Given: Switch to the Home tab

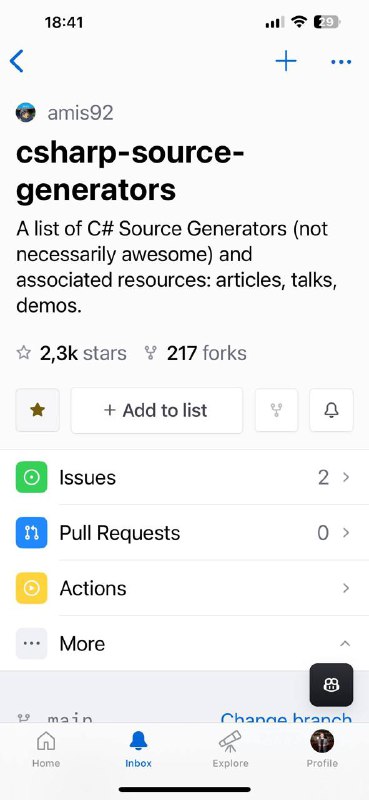Looking at the screenshot, I should pyautogui.click(x=46, y=749).
